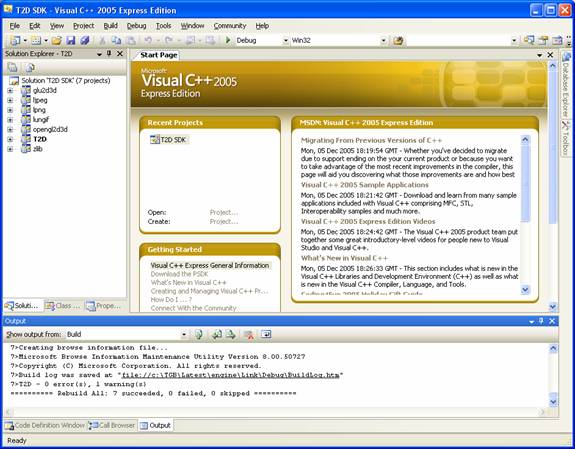The height and width of the screenshot is (449, 575).
Task: Expand the glu2d3d project node
Action: 10,90
